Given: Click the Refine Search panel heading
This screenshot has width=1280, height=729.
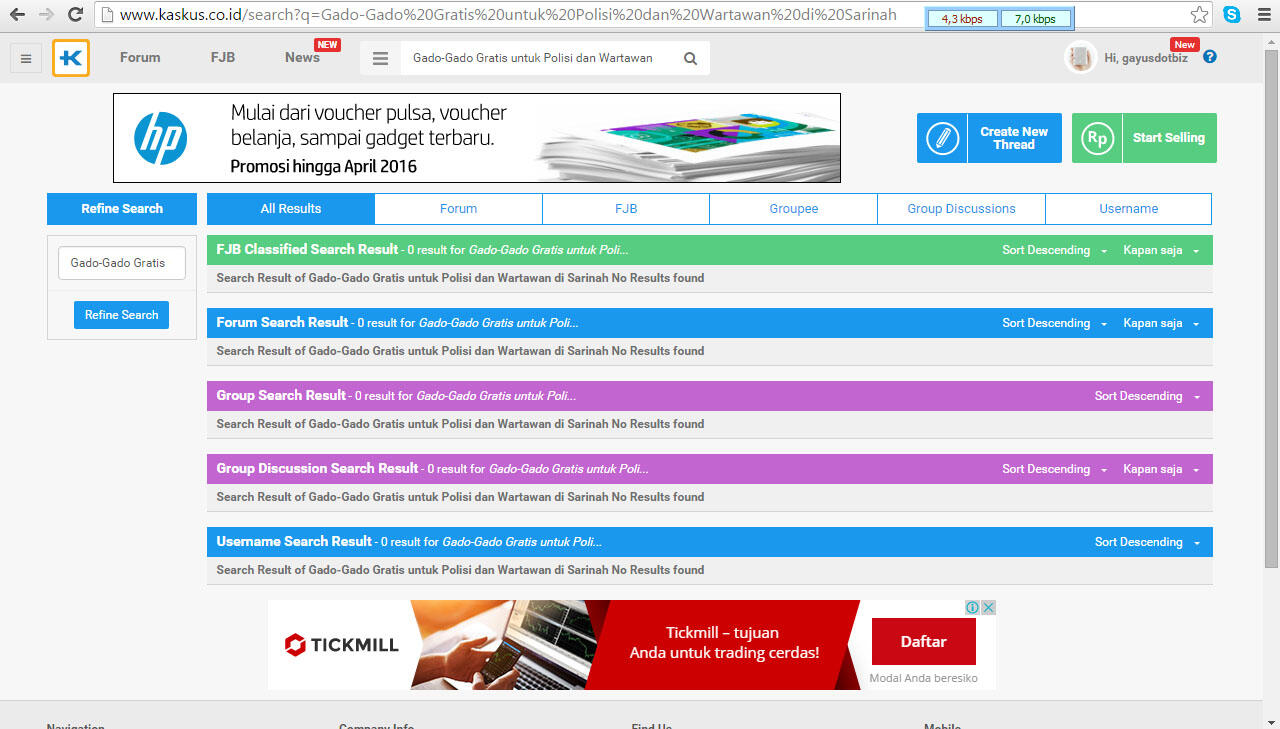Looking at the screenshot, I should pos(122,209).
